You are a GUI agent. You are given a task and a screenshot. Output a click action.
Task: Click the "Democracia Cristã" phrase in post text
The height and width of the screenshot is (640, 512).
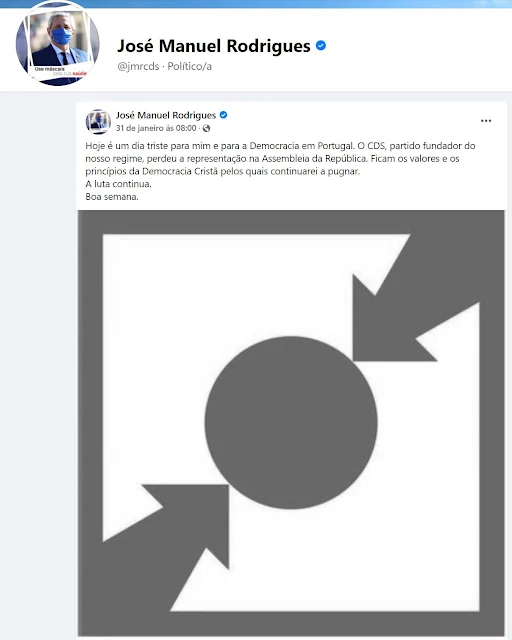180,171
